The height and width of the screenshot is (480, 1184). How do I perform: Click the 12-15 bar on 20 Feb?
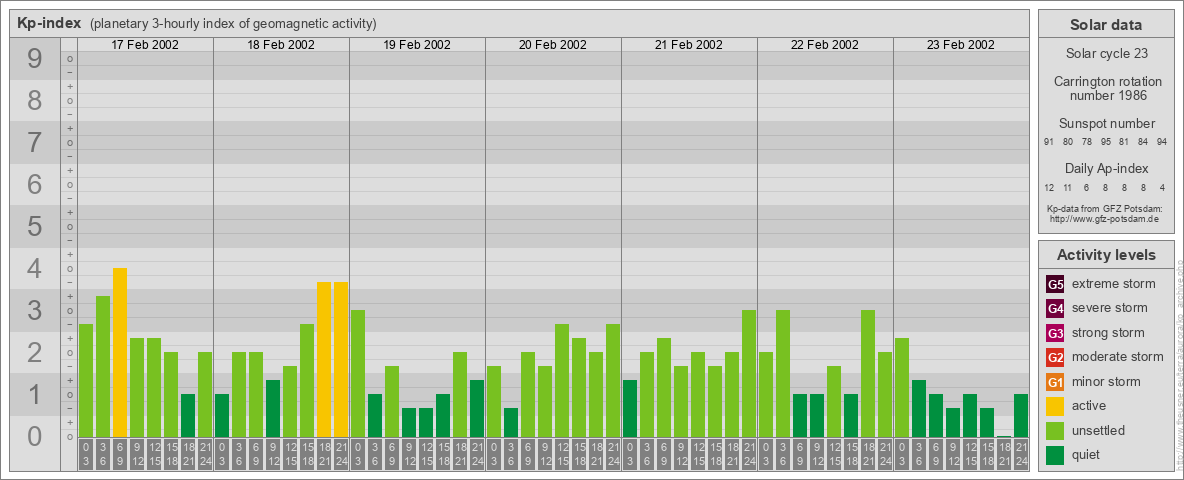tap(562, 380)
